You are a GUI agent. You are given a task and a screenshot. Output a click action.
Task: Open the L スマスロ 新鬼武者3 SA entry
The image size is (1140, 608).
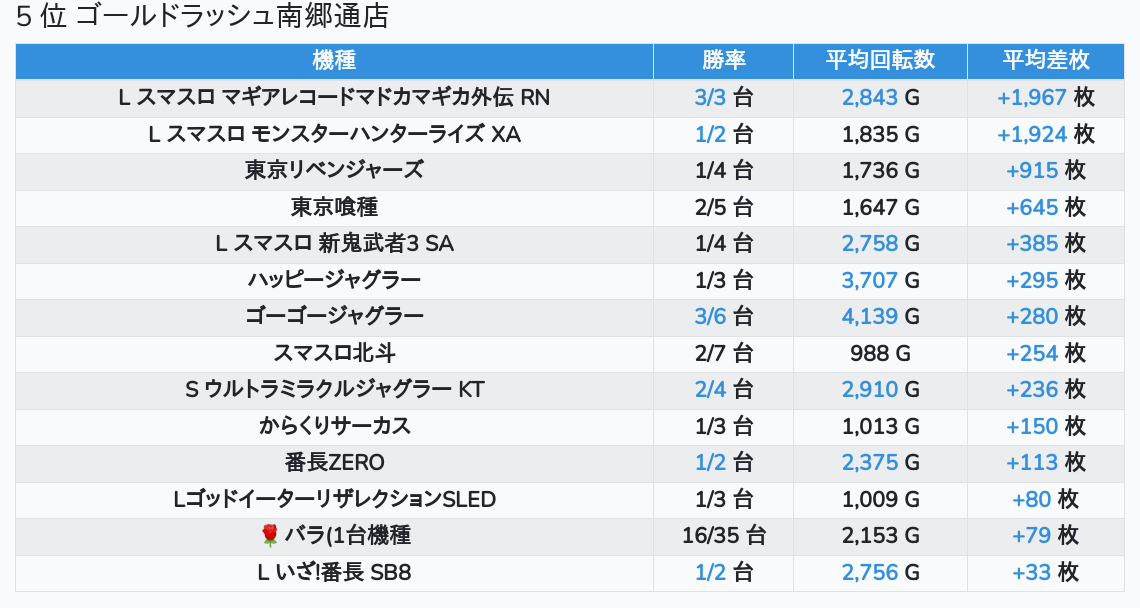pyautogui.click(x=334, y=244)
